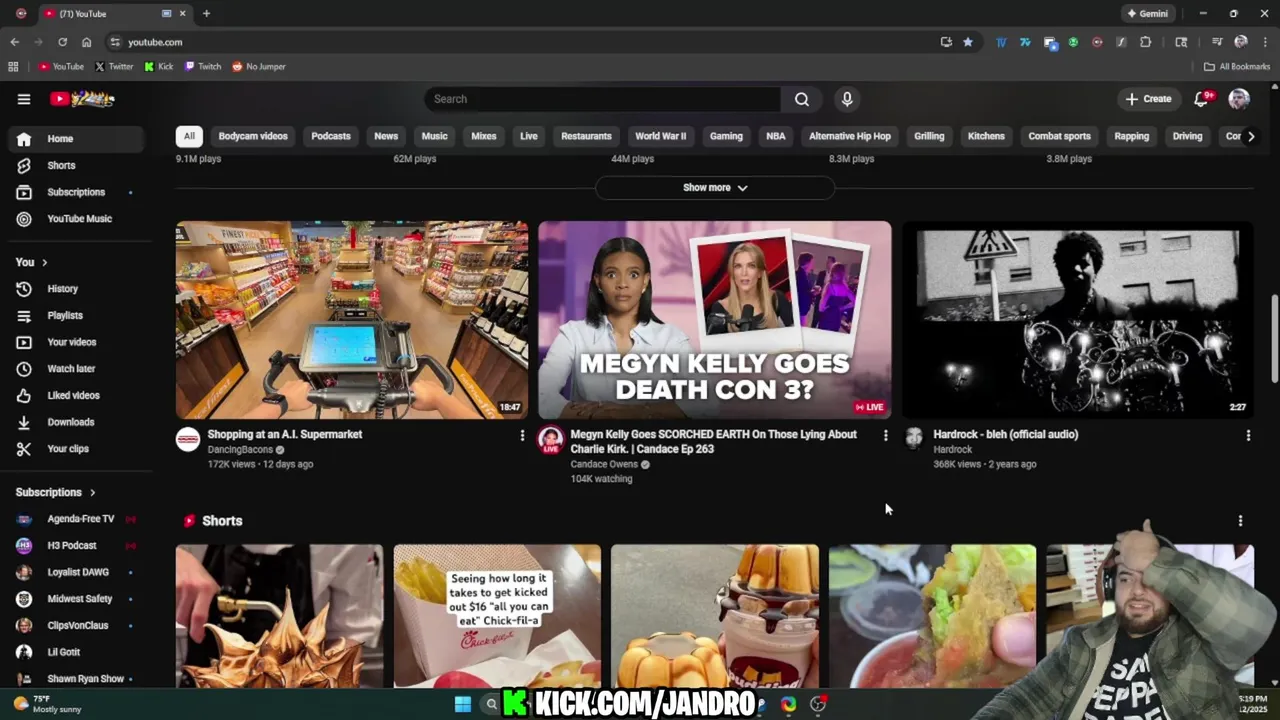Select the All filter chip
The height and width of the screenshot is (720, 1280).
189,136
